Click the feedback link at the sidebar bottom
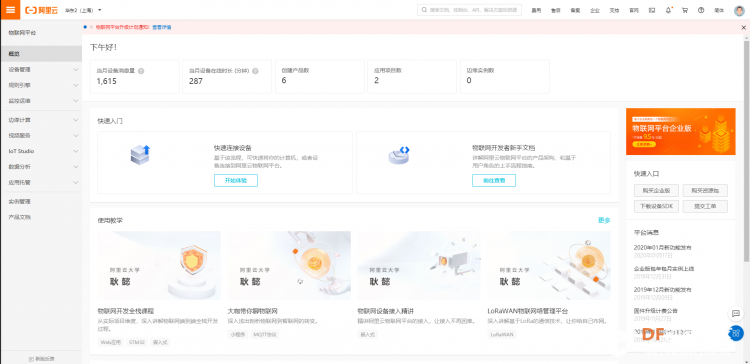The image size is (750, 364). pos(41,358)
